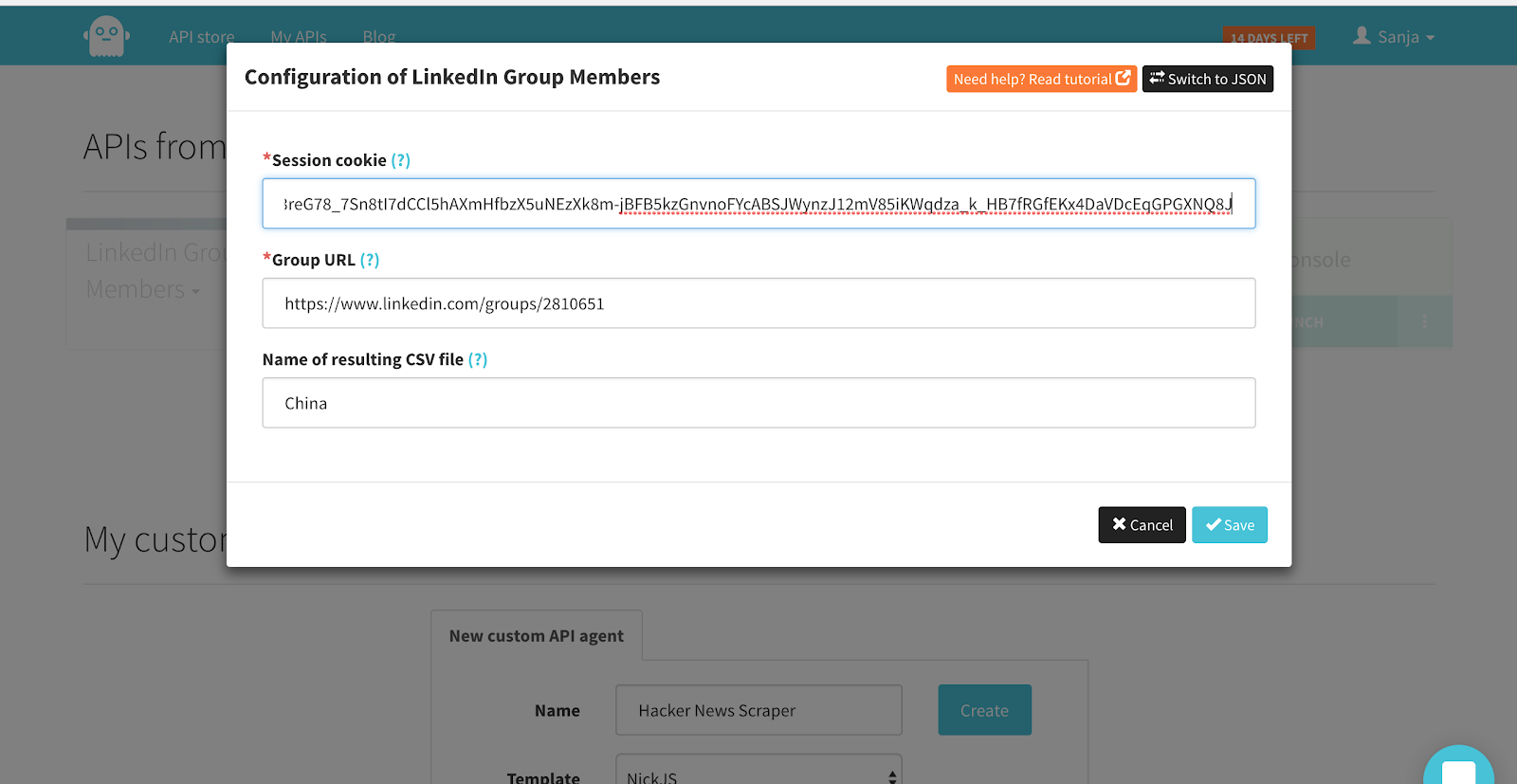Open the agent's three-dot options menu
Image resolution: width=1517 pixels, height=784 pixels.
(x=1424, y=322)
